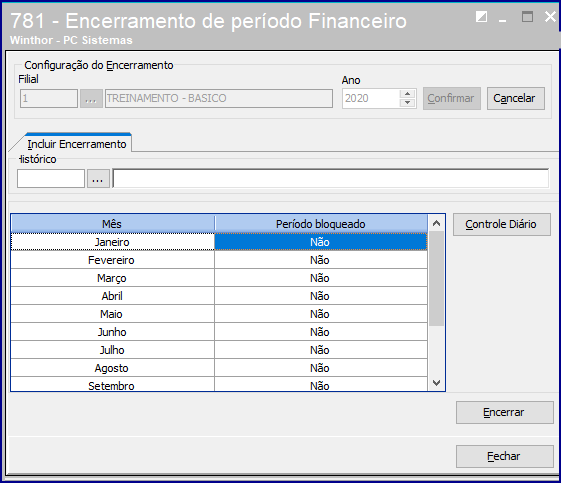Select the Incluir Encerramento tab
The height and width of the screenshot is (483, 561).
(77, 144)
